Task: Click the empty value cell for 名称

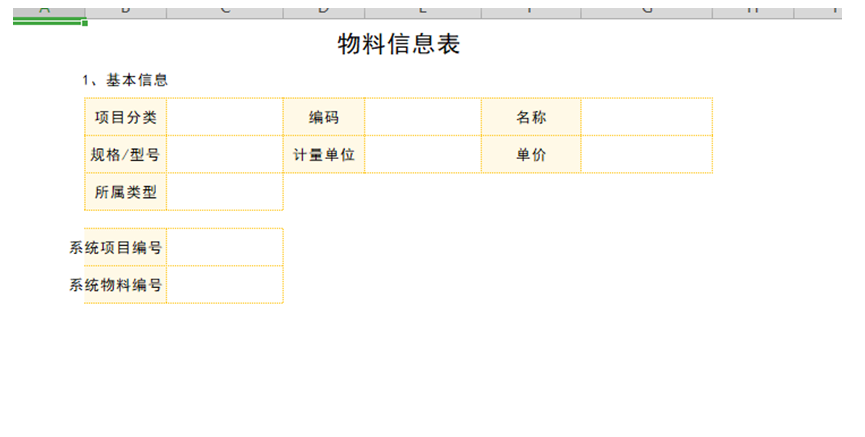Action: [x=646, y=117]
